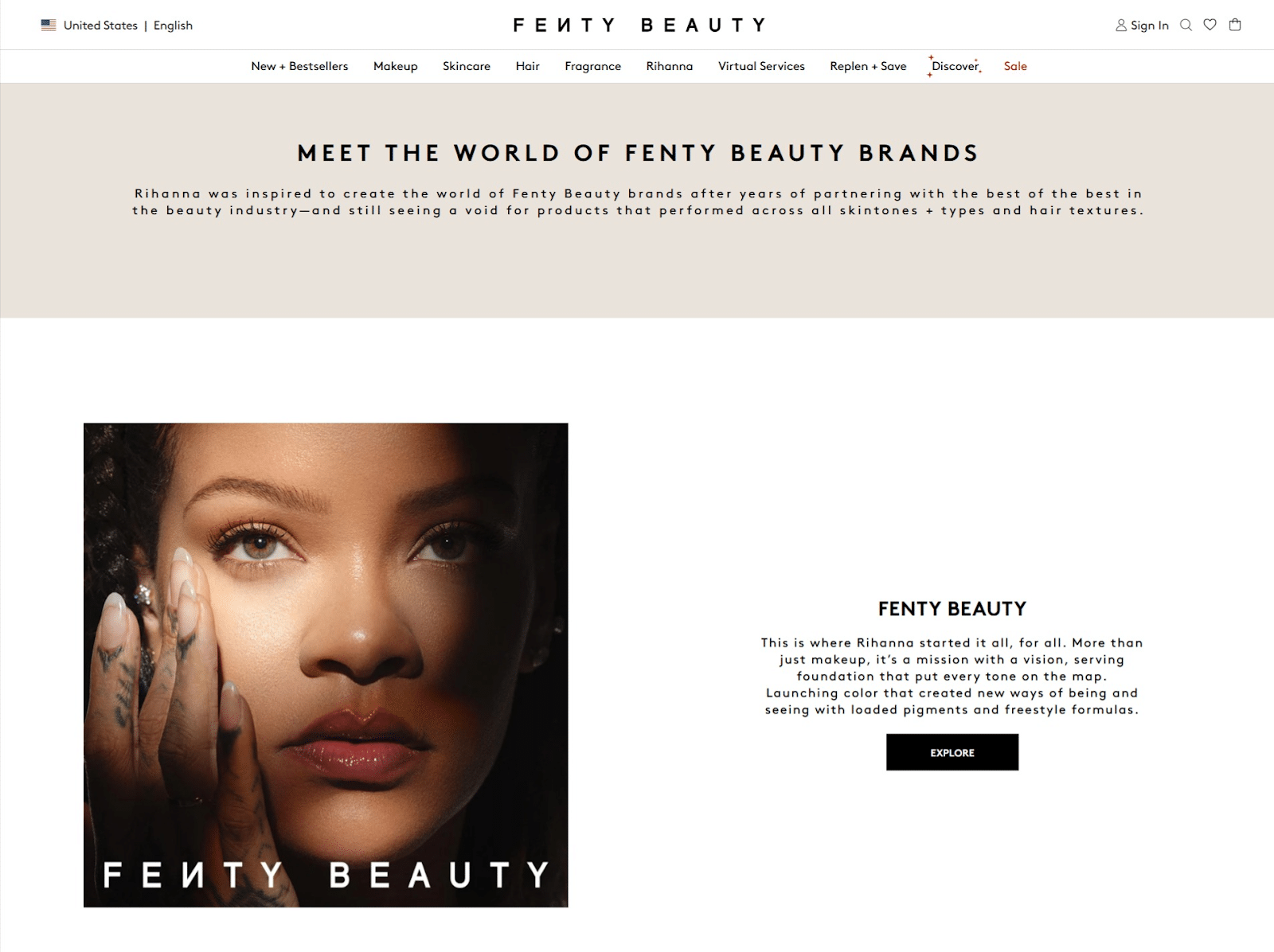Viewport: 1274px width, 952px height.
Task: Open the shopping bag icon
Action: coord(1235,25)
